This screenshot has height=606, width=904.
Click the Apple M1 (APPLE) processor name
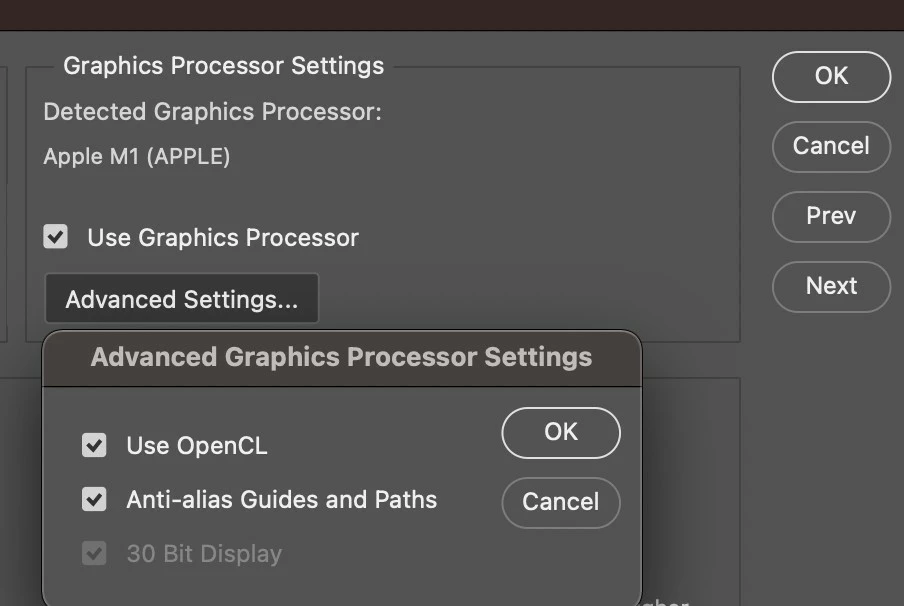click(137, 157)
